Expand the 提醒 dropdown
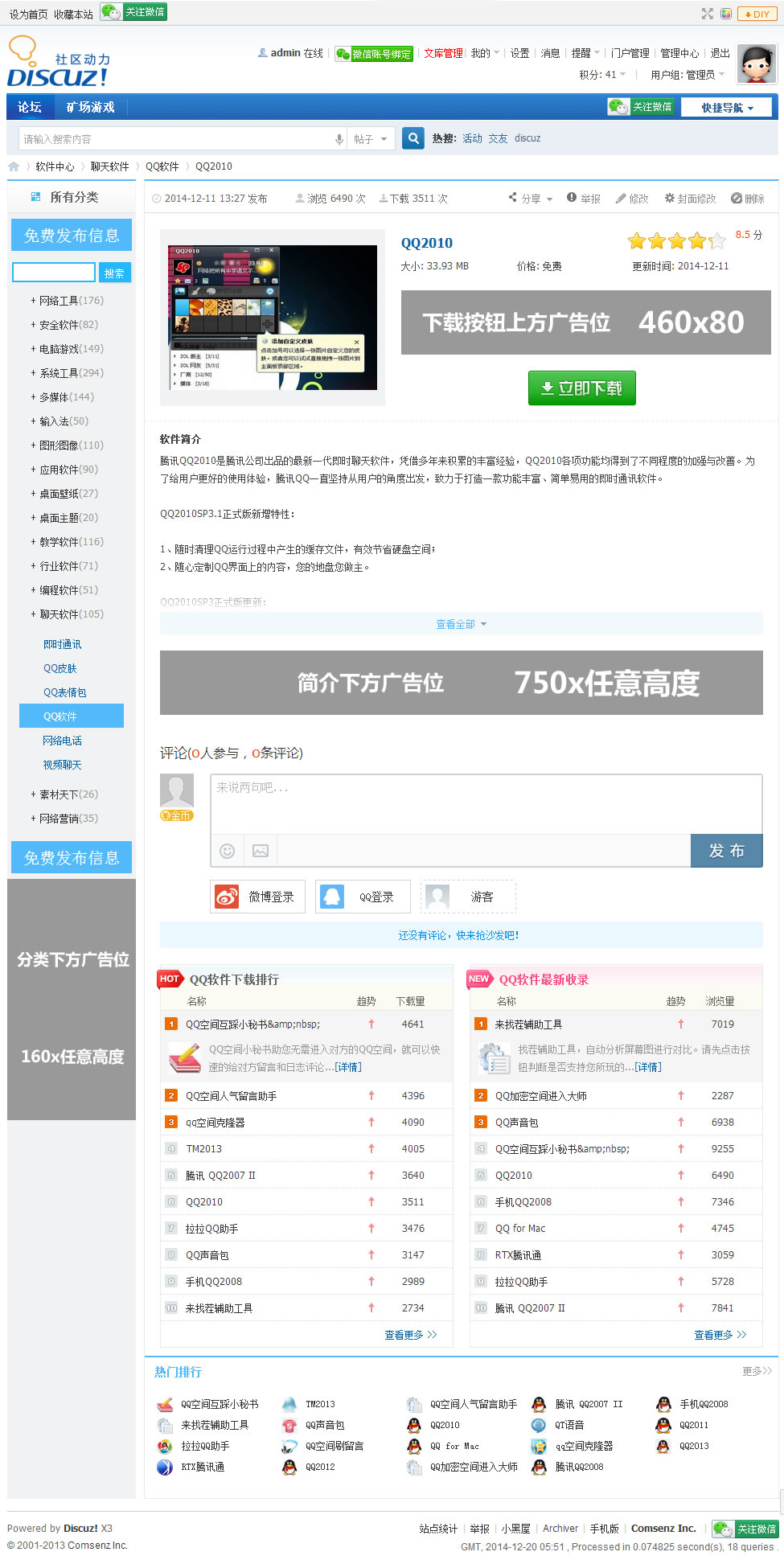This screenshot has height=1560, width=784. click(x=585, y=53)
